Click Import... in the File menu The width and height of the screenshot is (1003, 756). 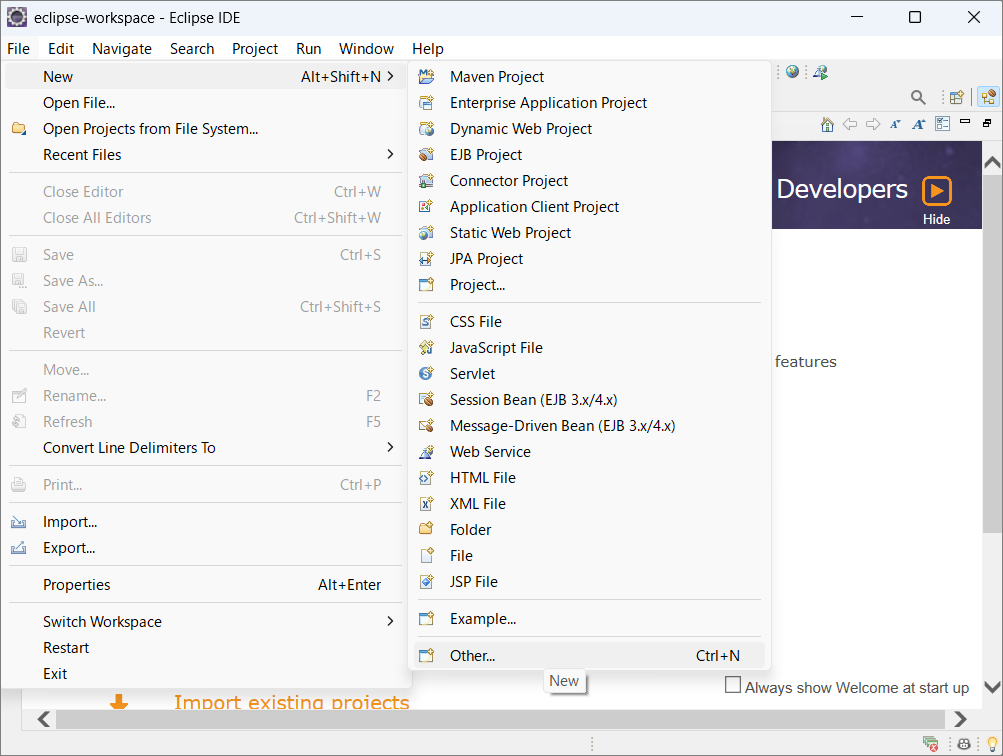pos(203,522)
